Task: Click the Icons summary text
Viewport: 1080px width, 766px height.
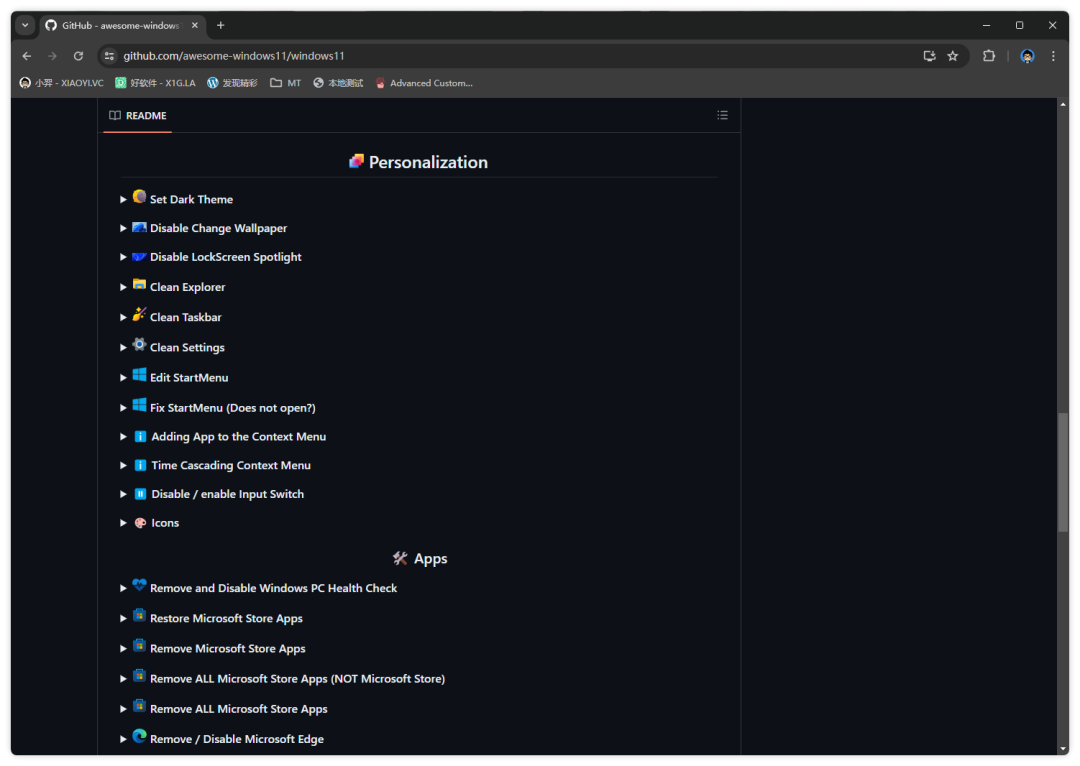Action: click(x=165, y=523)
